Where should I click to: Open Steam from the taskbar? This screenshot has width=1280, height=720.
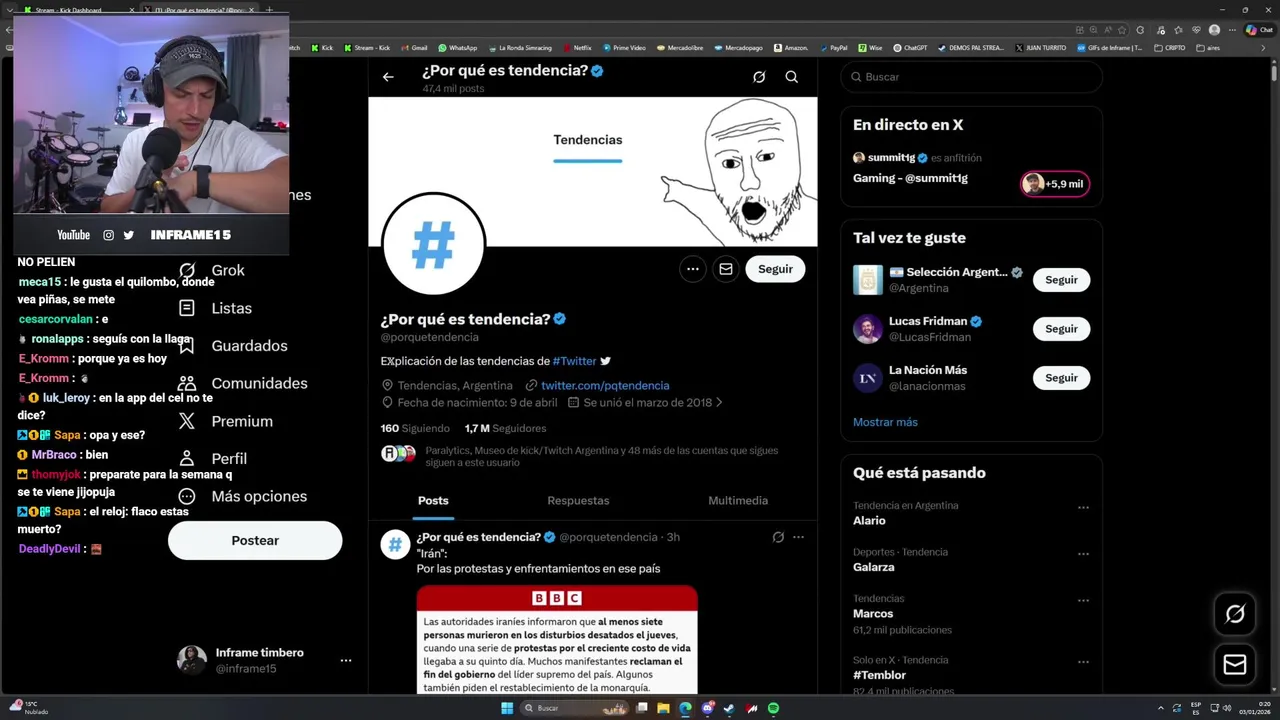coord(729,708)
